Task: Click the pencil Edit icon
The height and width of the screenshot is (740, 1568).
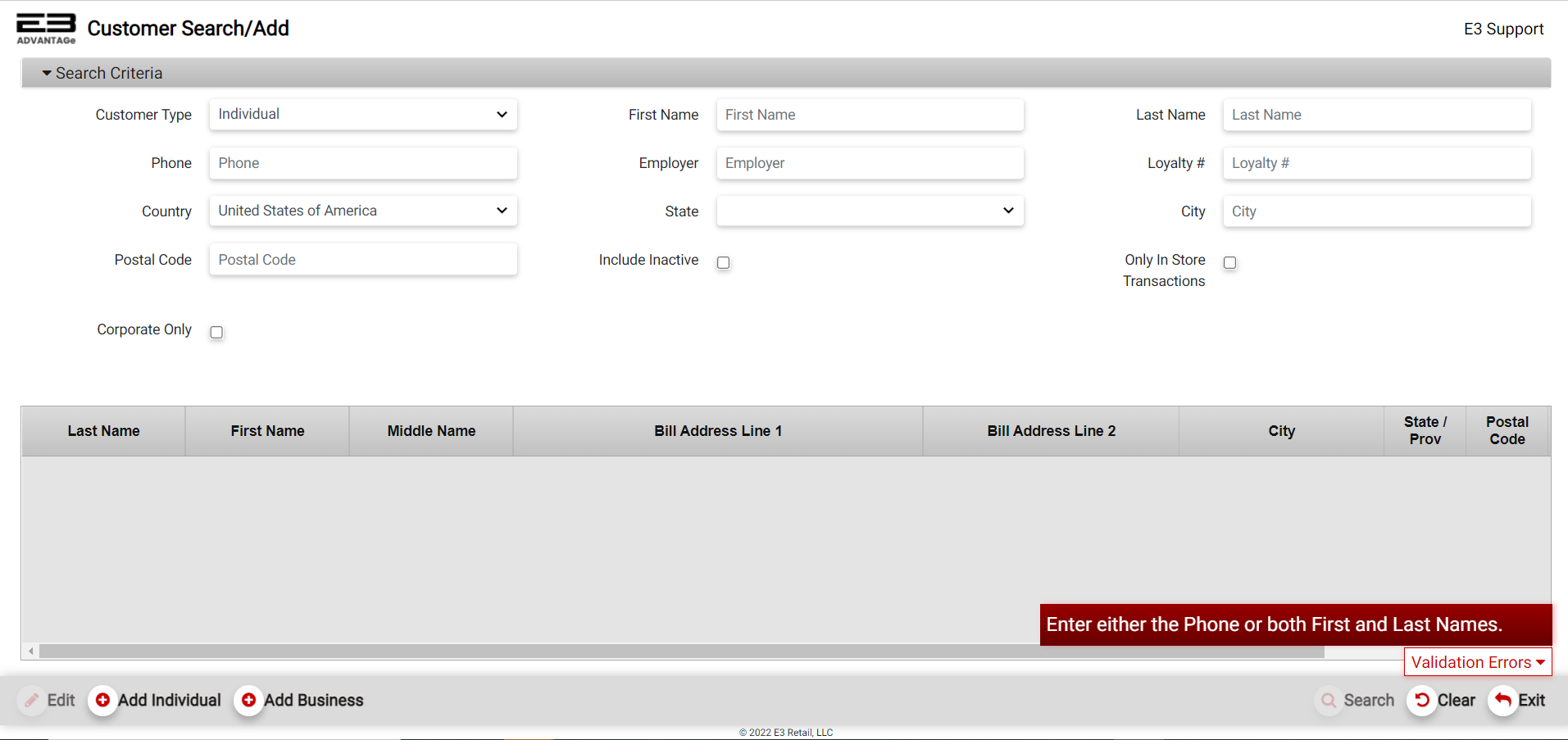Action: 32,700
